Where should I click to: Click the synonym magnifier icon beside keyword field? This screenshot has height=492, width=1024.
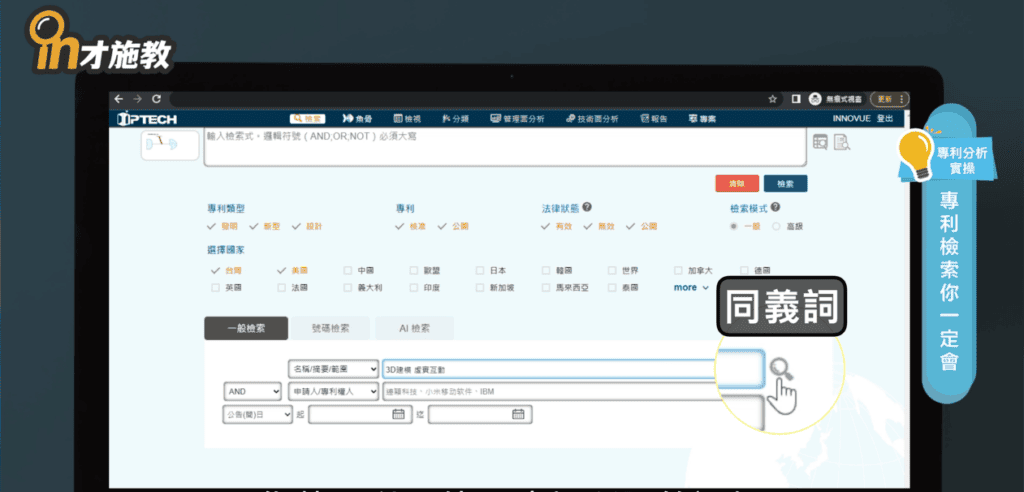(x=781, y=369)
